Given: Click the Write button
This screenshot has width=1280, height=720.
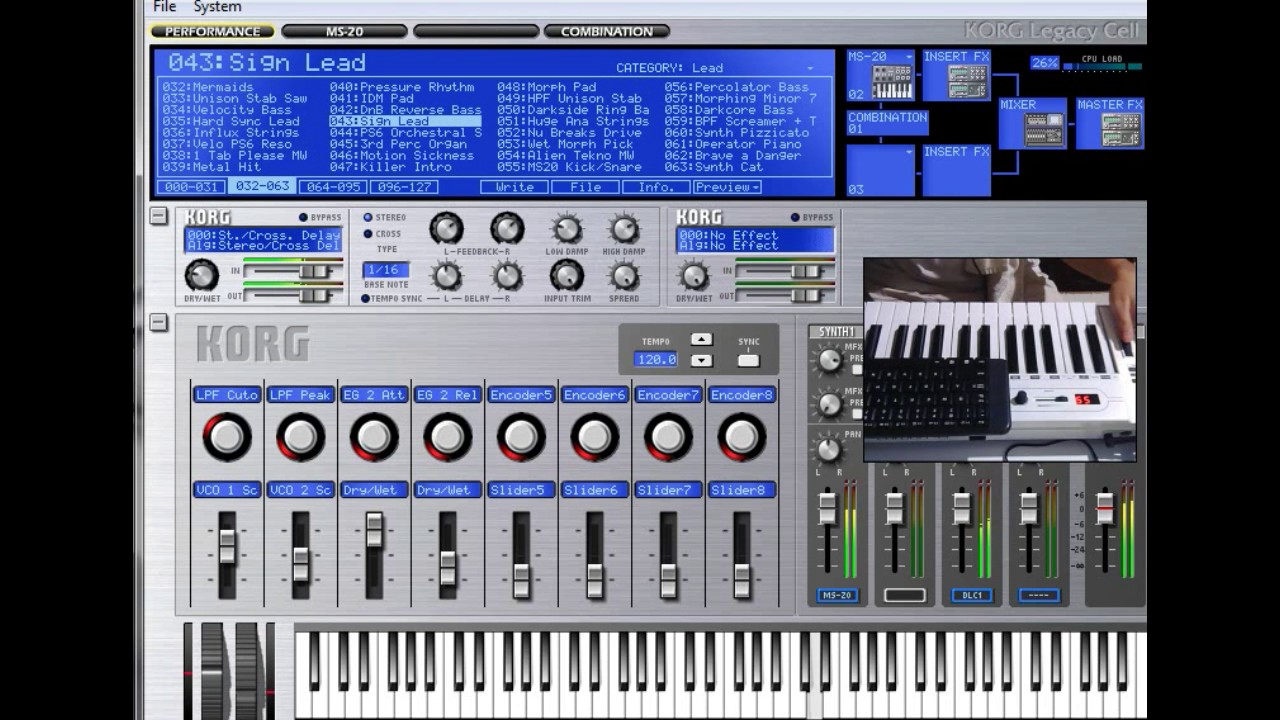Looking at the screenshot, I should coord(514,187).
